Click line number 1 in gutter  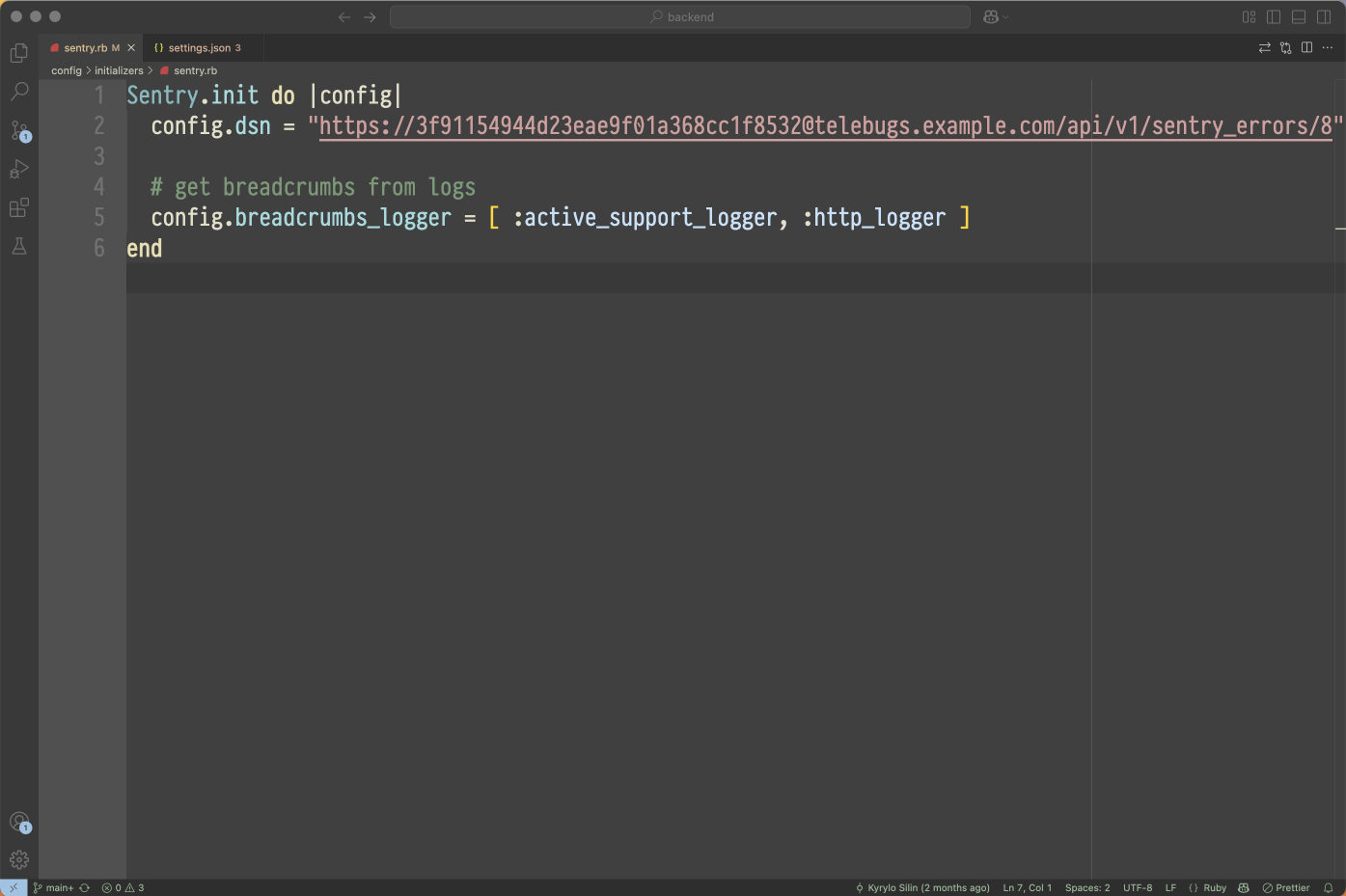[98, 95]
